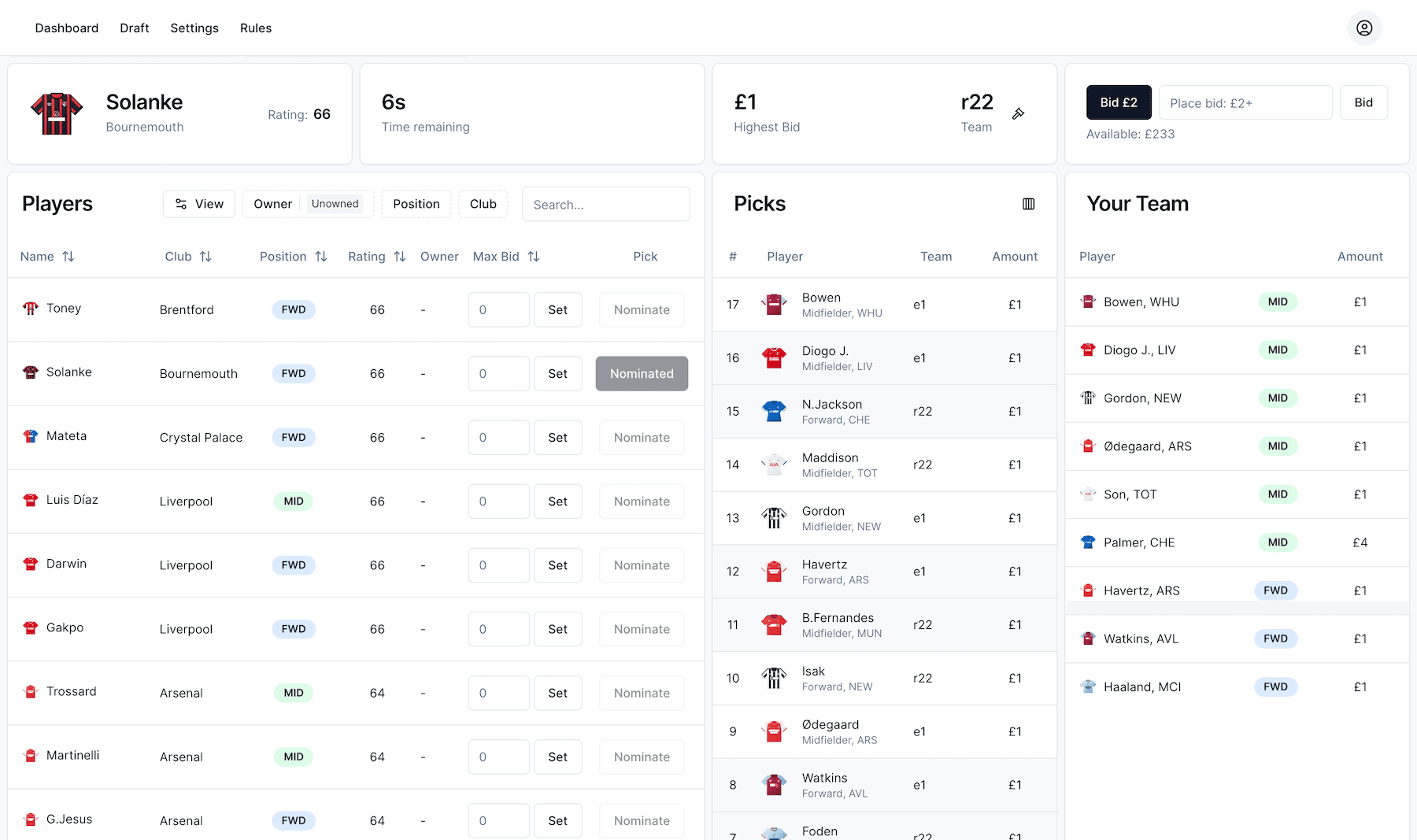Open the column layout icon in Picks panel

(x=1029, y=204)
